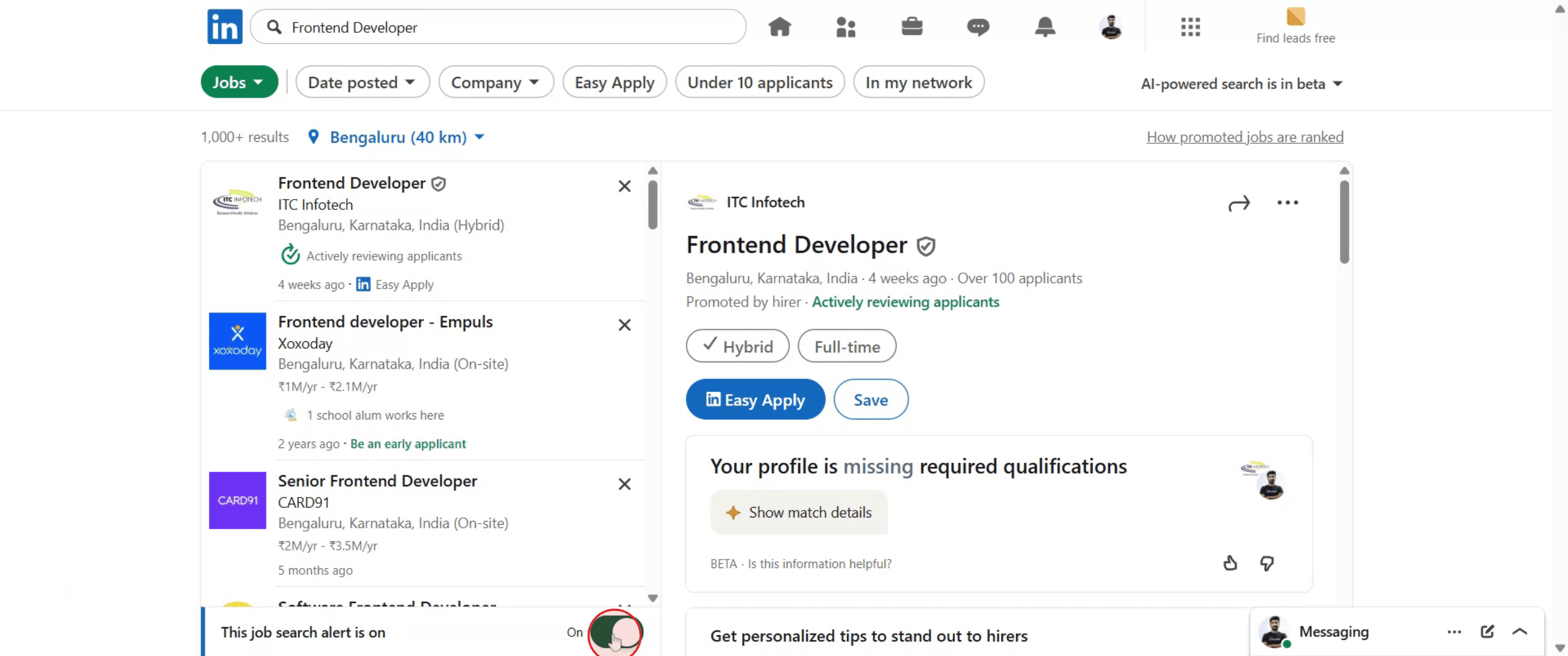This screenshot has height=656, width=1568.
Task: Click the job list scrollbar thumb
Action: [653, 204]
